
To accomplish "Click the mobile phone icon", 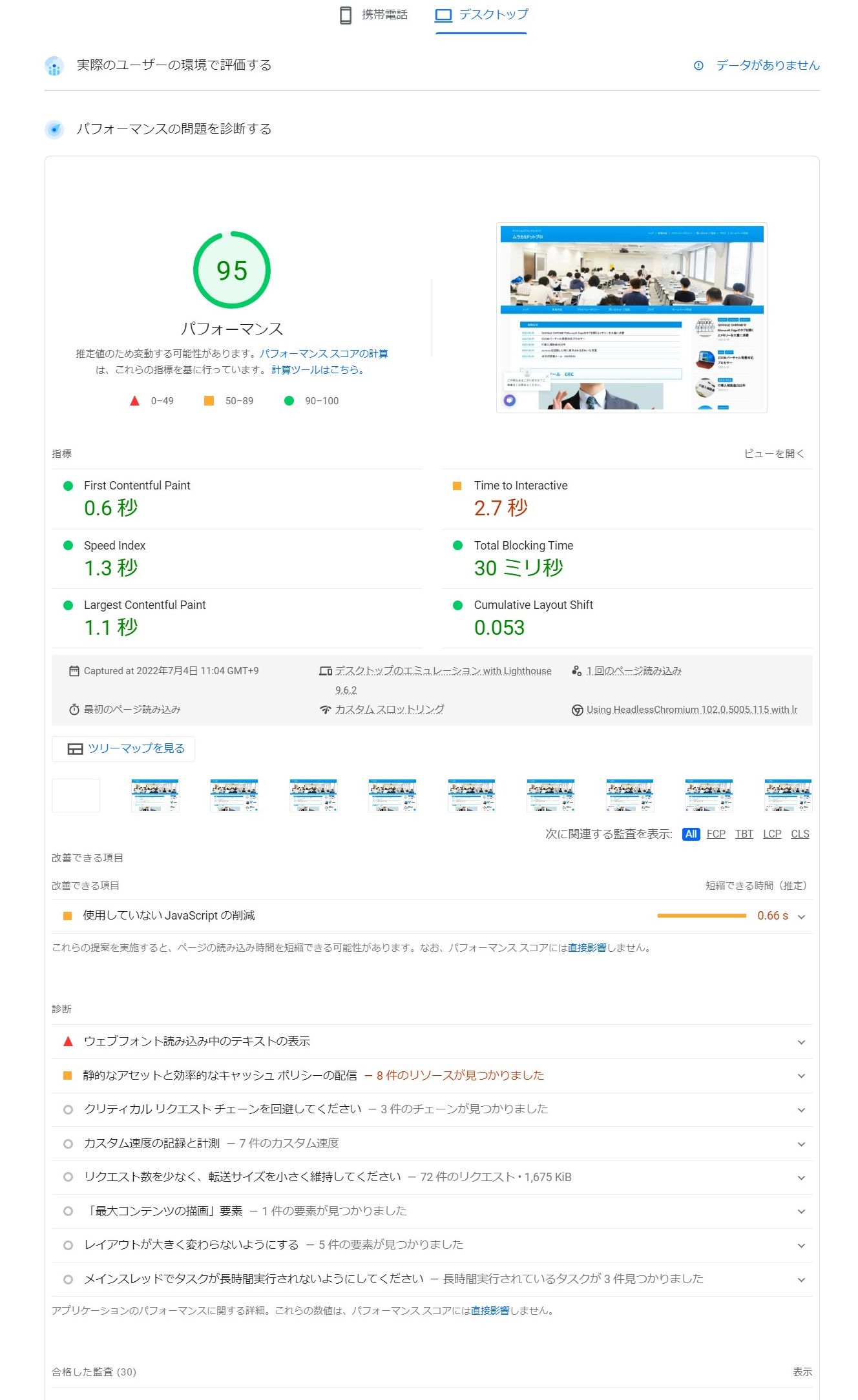I will (x=346, y=15).
